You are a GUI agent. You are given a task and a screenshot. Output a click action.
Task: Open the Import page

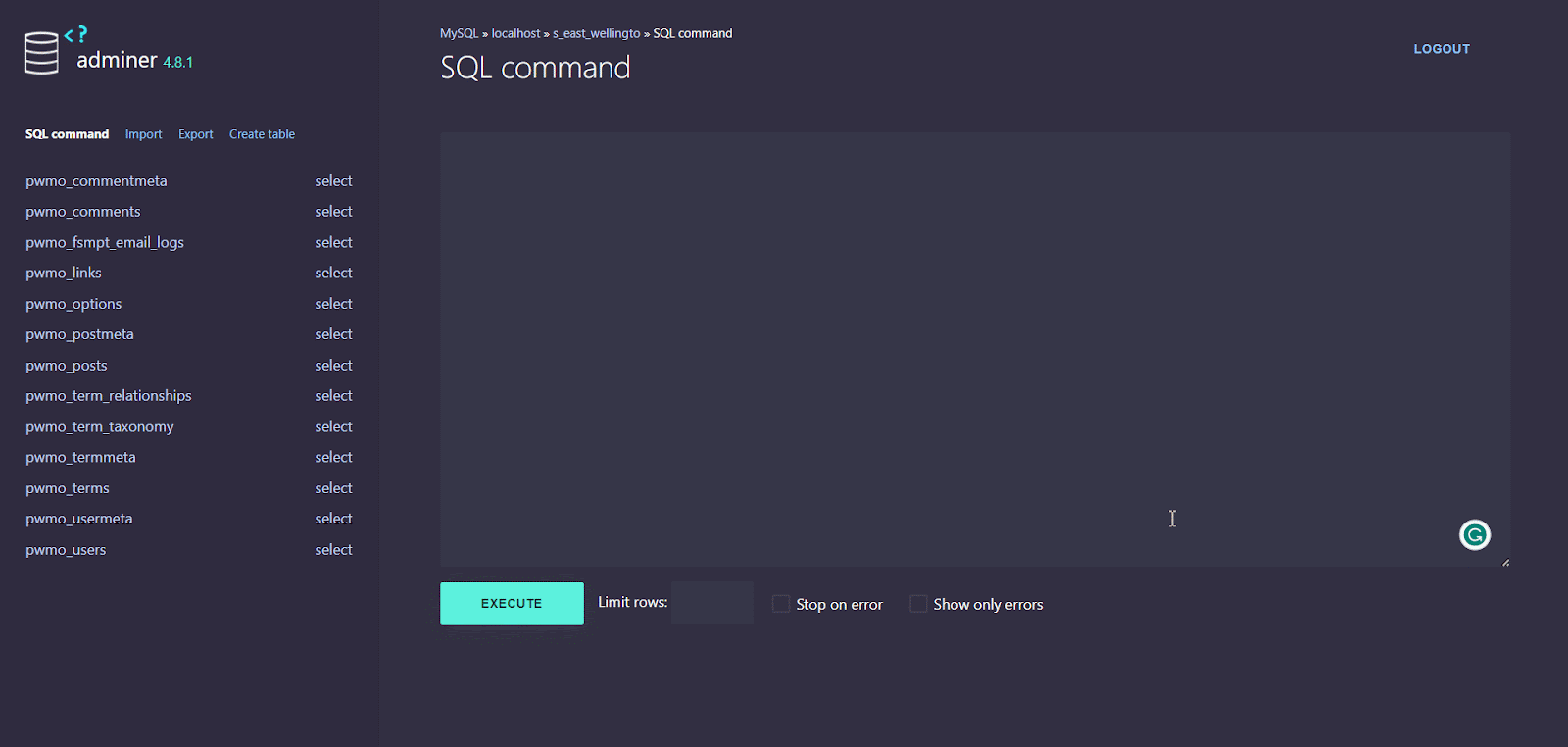[143, 134]
